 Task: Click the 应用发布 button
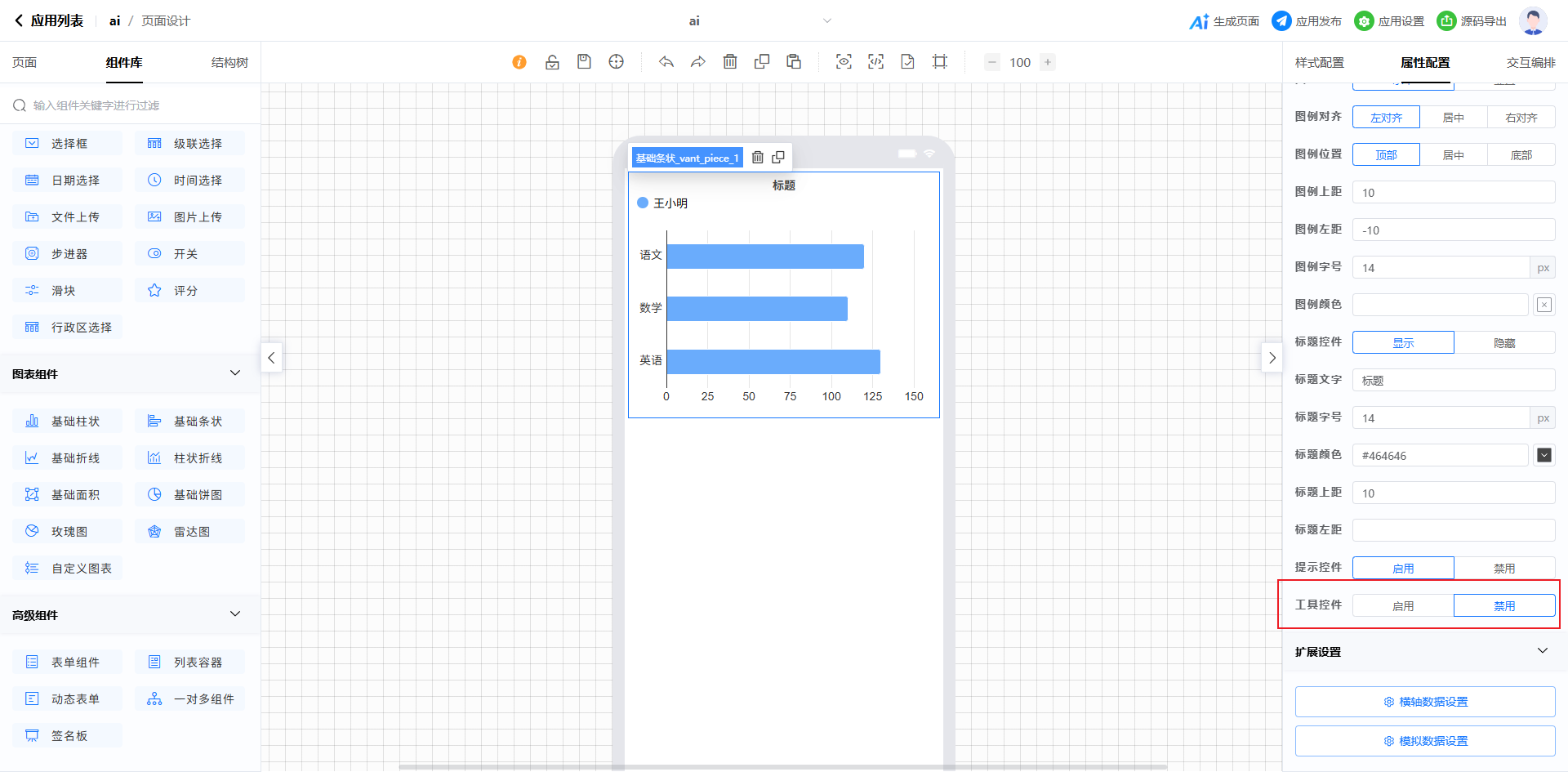coord(1307,21)
